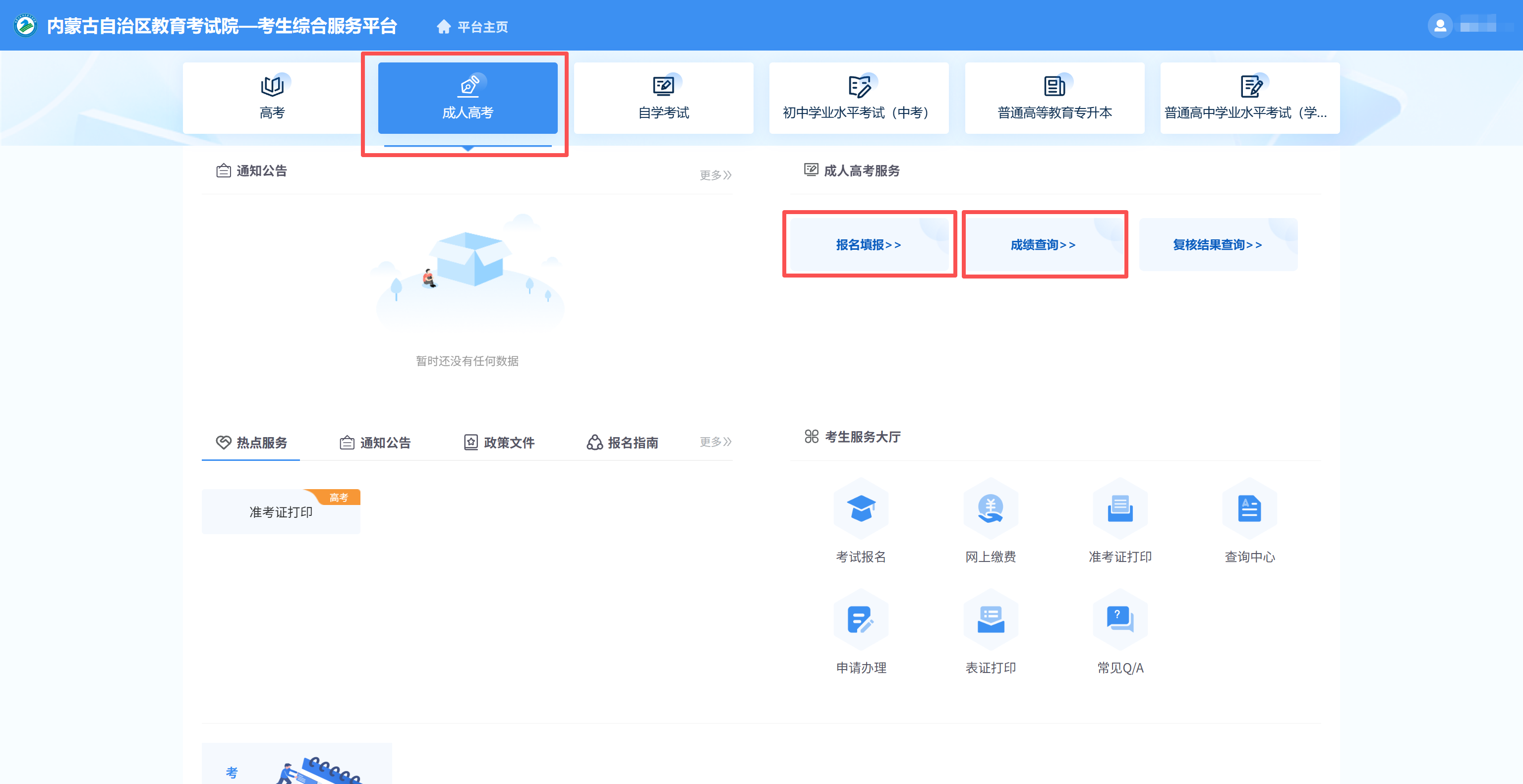
Task: Open 初中学业水平考试（中考）category
Action: pyautogui.click(x=859, y=98)
